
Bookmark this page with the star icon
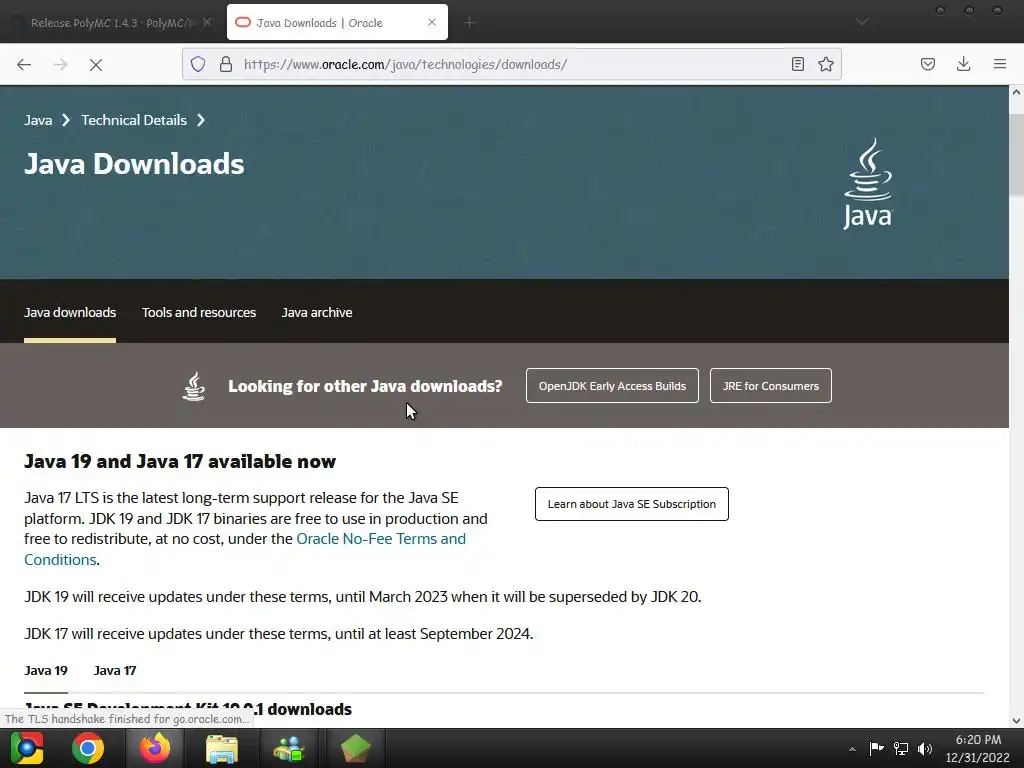pyautogui.click(x=825, y=64)
